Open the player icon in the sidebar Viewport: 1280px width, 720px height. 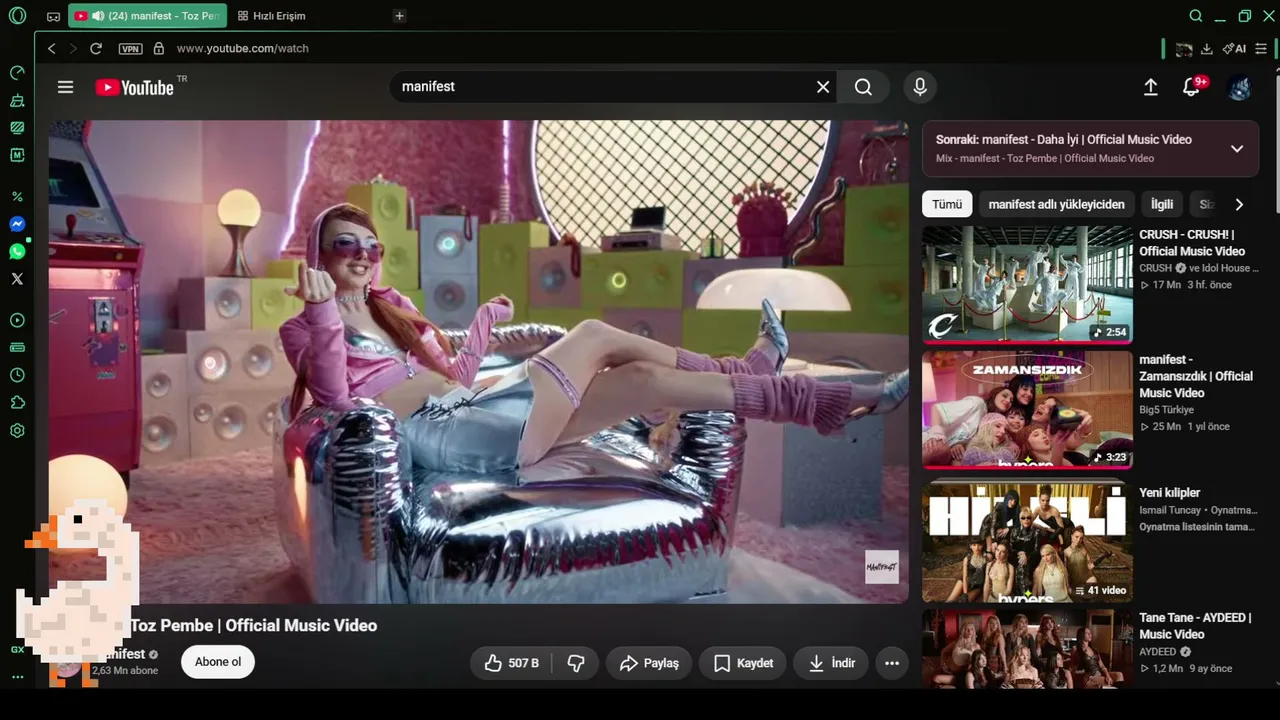pyautogui.click(x=17, y=321)
